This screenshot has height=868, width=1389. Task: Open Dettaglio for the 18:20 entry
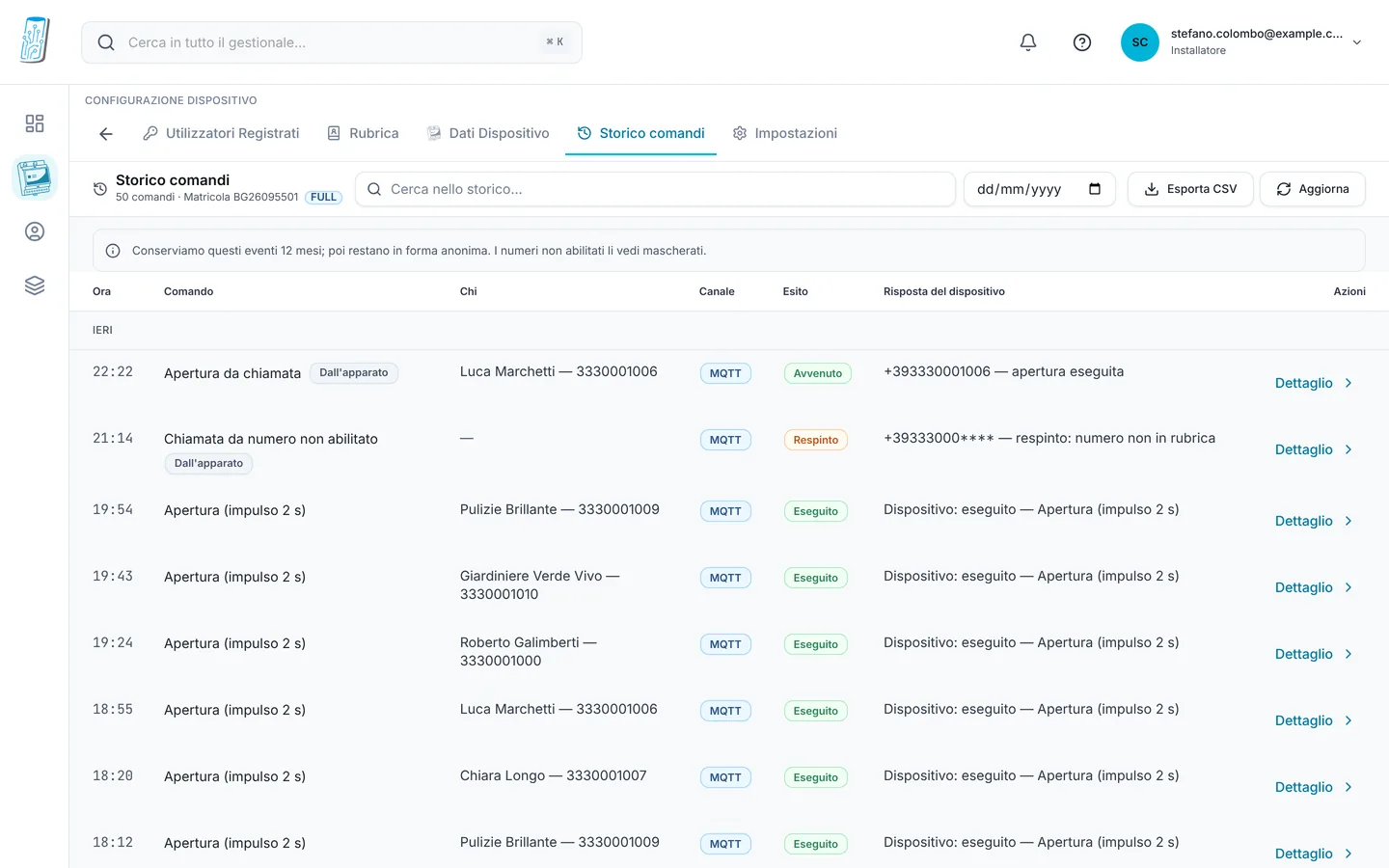click(x=1314, y=787)
